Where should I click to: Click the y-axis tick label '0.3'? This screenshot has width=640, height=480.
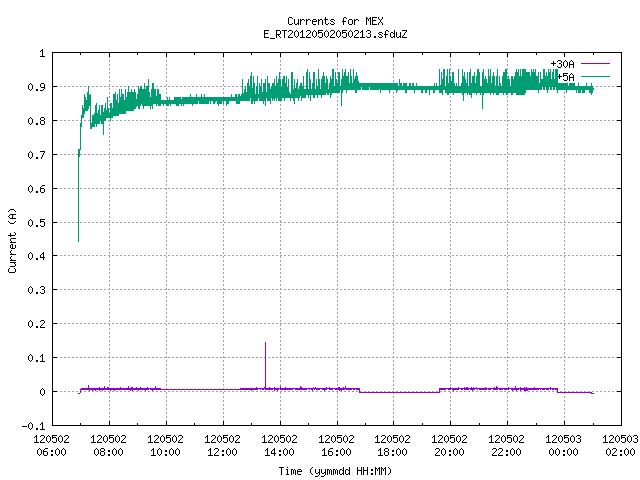(x=36, y=290)
